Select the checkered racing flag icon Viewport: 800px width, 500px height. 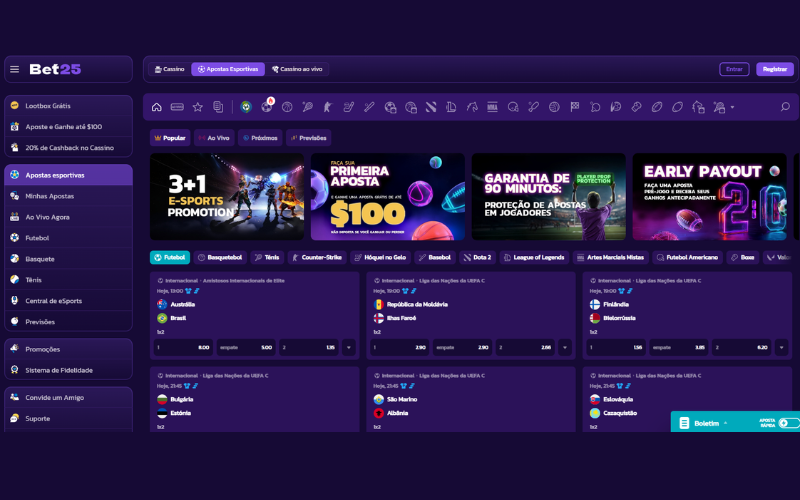pyautogui.click(x=575, y=107)
